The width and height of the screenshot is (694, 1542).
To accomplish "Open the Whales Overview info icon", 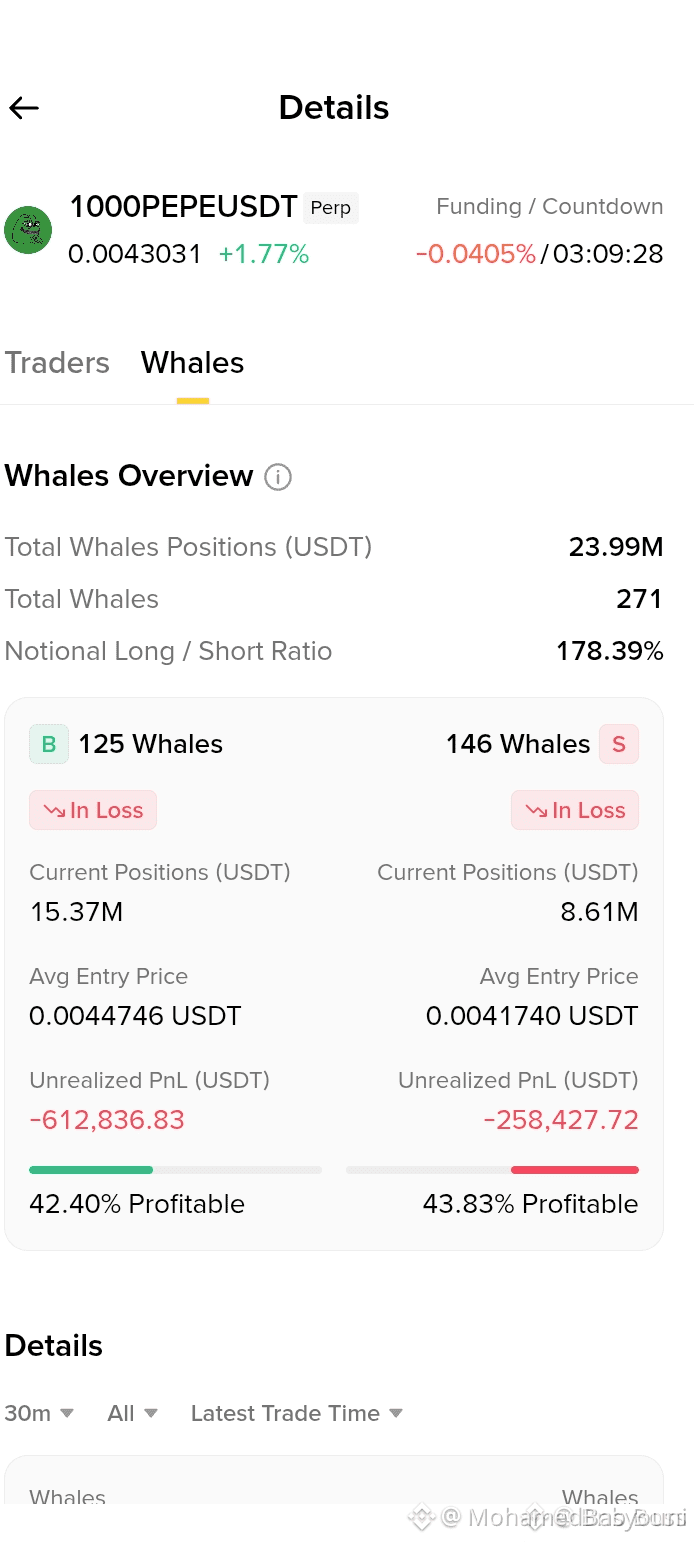I will 278,477.
